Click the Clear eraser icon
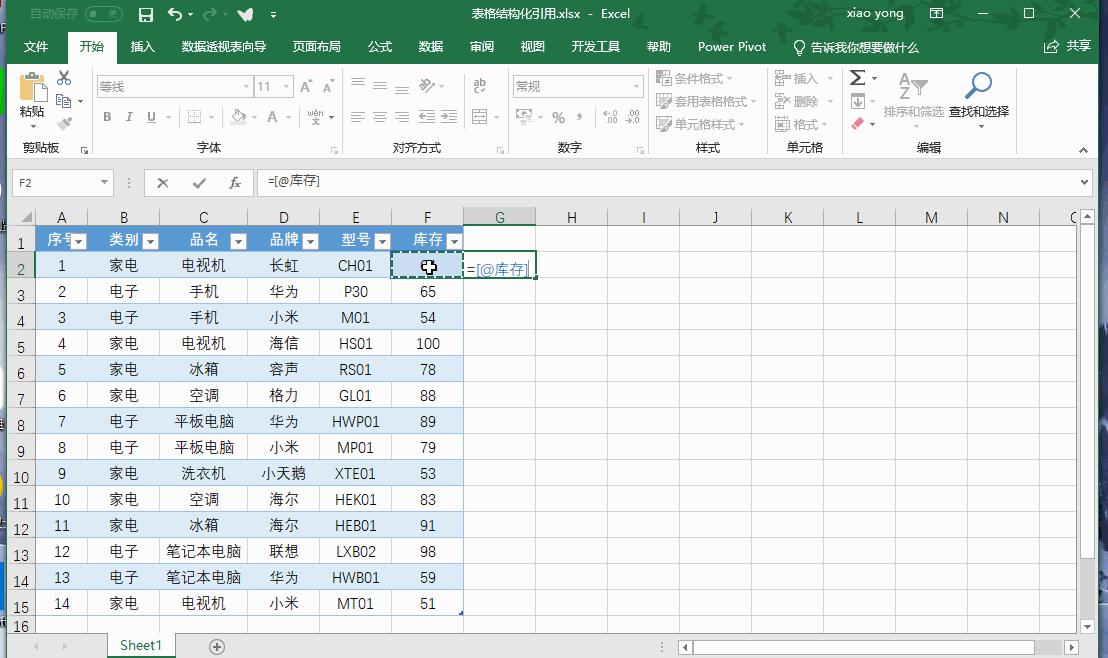The width and height of the screenshot is (1108, 658). [857, 124]
